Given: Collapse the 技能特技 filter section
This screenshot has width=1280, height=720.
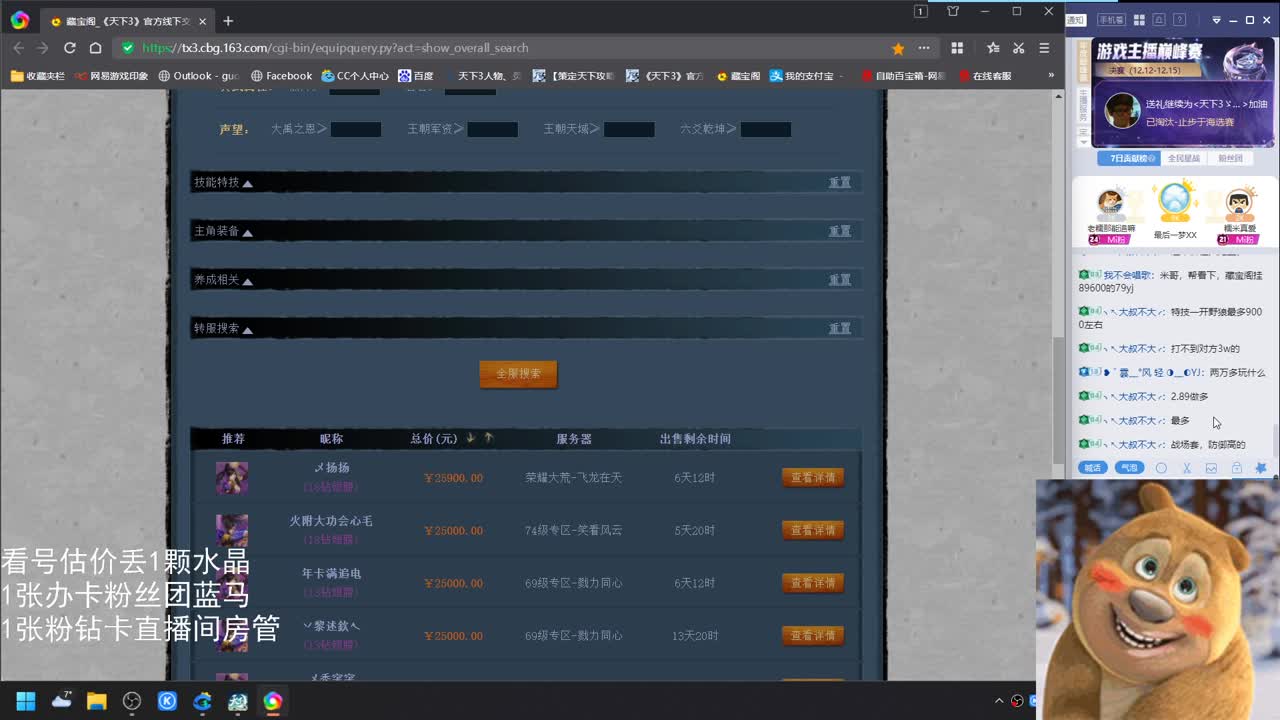Looking at the screenshot, I should coord(247,183).
